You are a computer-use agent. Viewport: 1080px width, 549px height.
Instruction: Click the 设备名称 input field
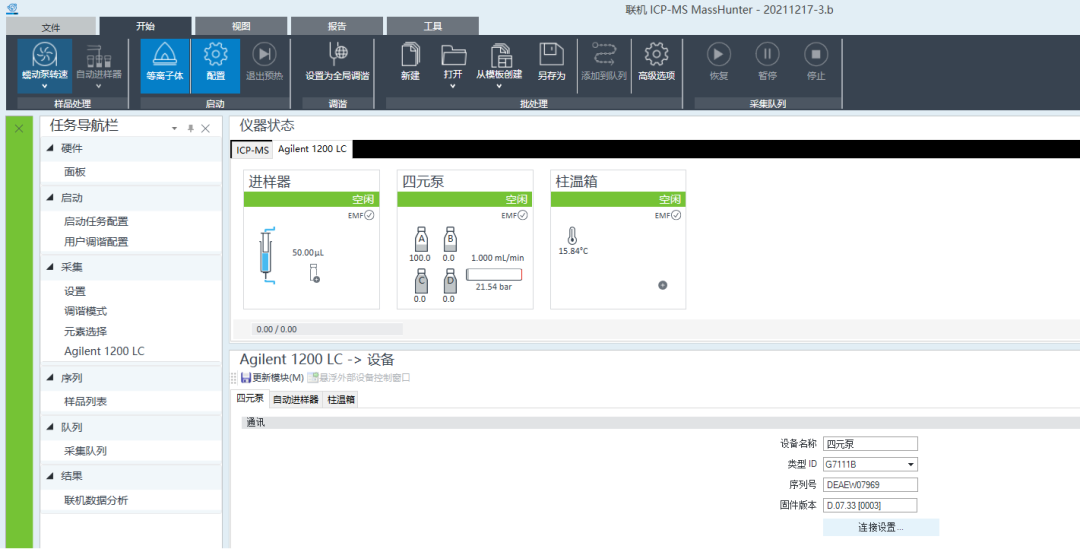(870, 444)
